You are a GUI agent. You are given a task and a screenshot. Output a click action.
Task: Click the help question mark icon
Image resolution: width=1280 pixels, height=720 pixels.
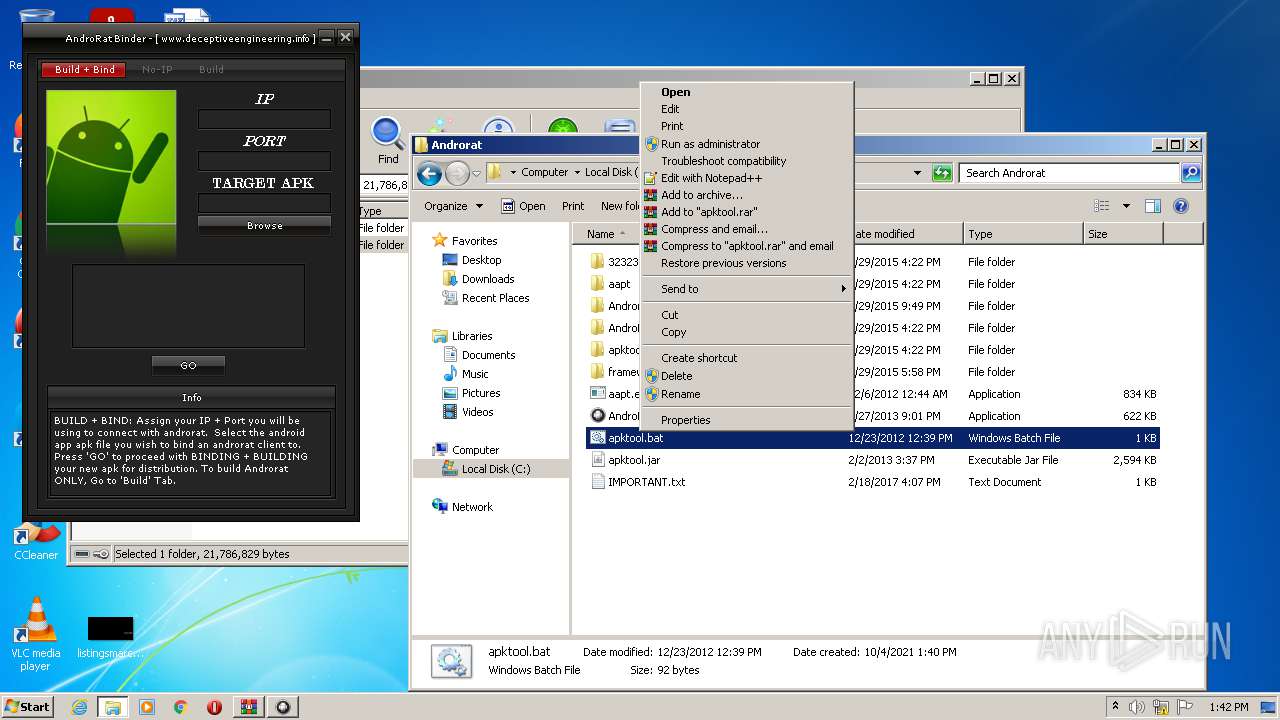coord(1180,206)
